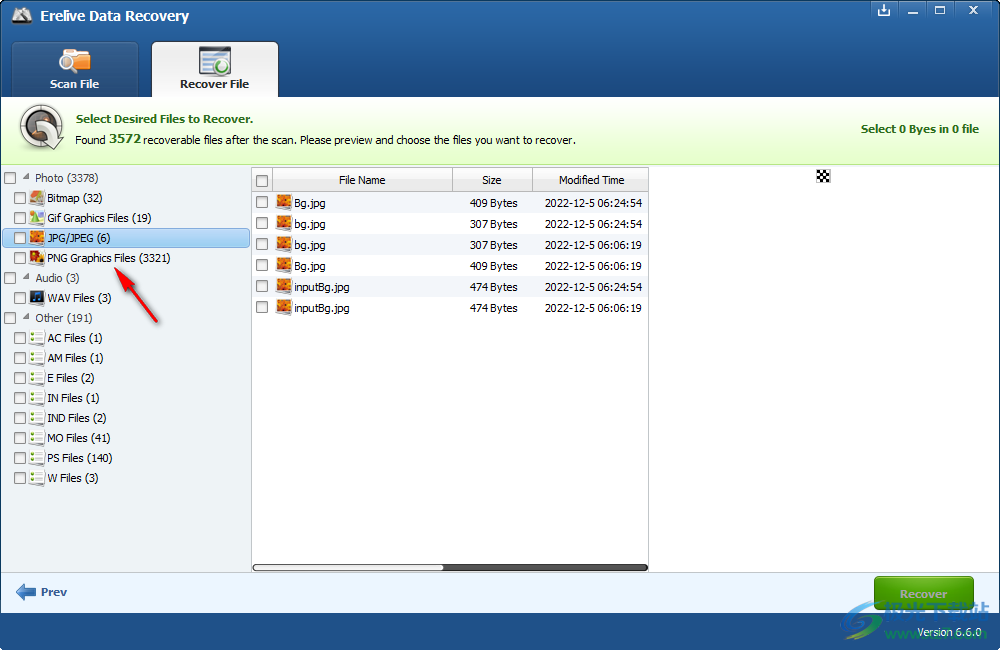Click the Bitmap category icon
This screenshot has height=650, width=1000.
37,198
